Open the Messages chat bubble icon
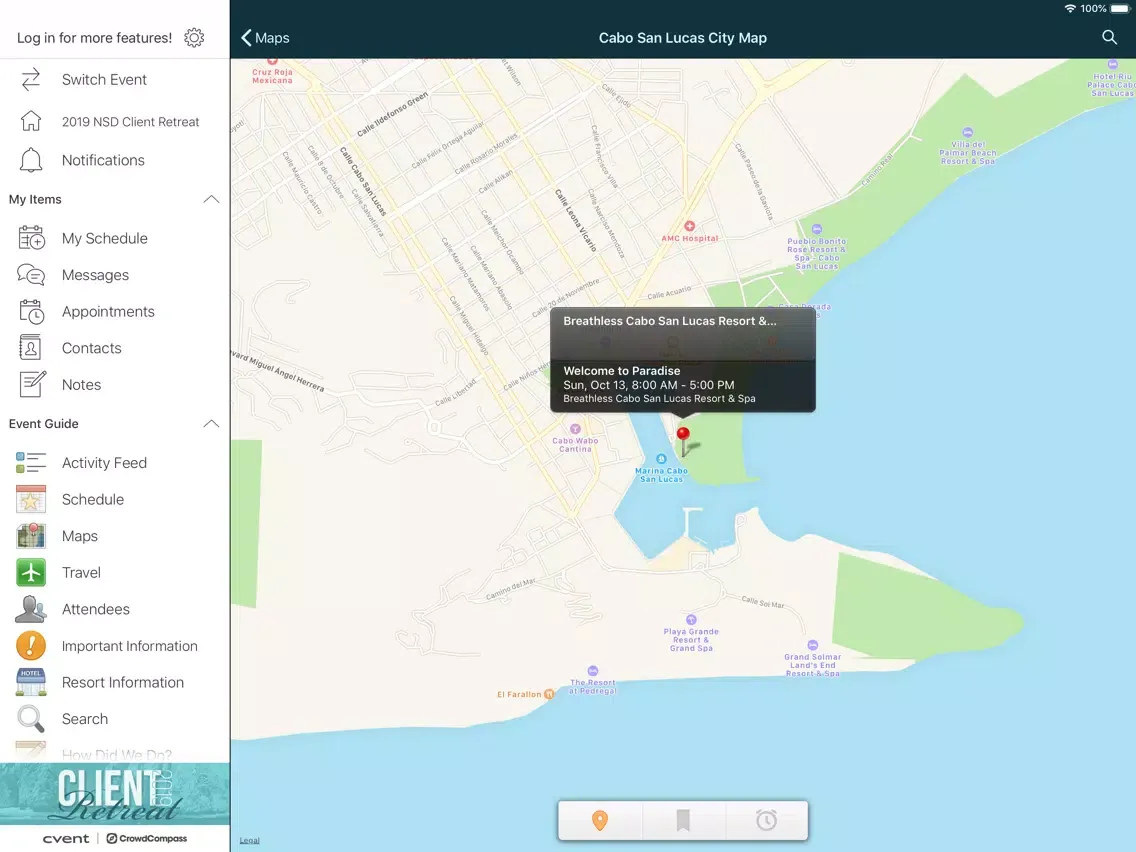1136x852 pixels. pos(31,275)
